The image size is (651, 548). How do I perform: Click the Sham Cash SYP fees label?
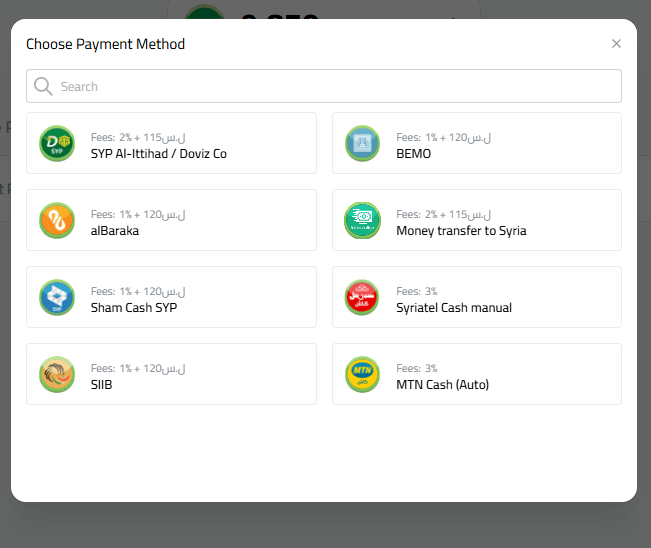(x=138, y=291)
